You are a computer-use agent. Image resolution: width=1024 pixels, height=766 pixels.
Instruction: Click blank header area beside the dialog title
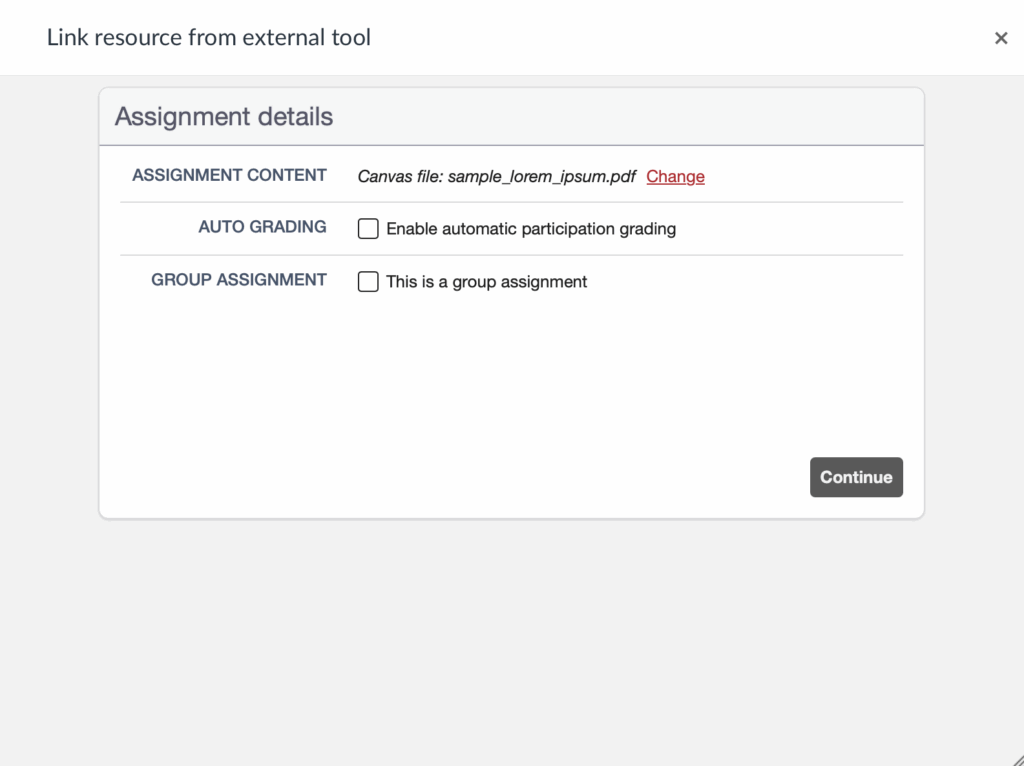[x=680, y=38]
